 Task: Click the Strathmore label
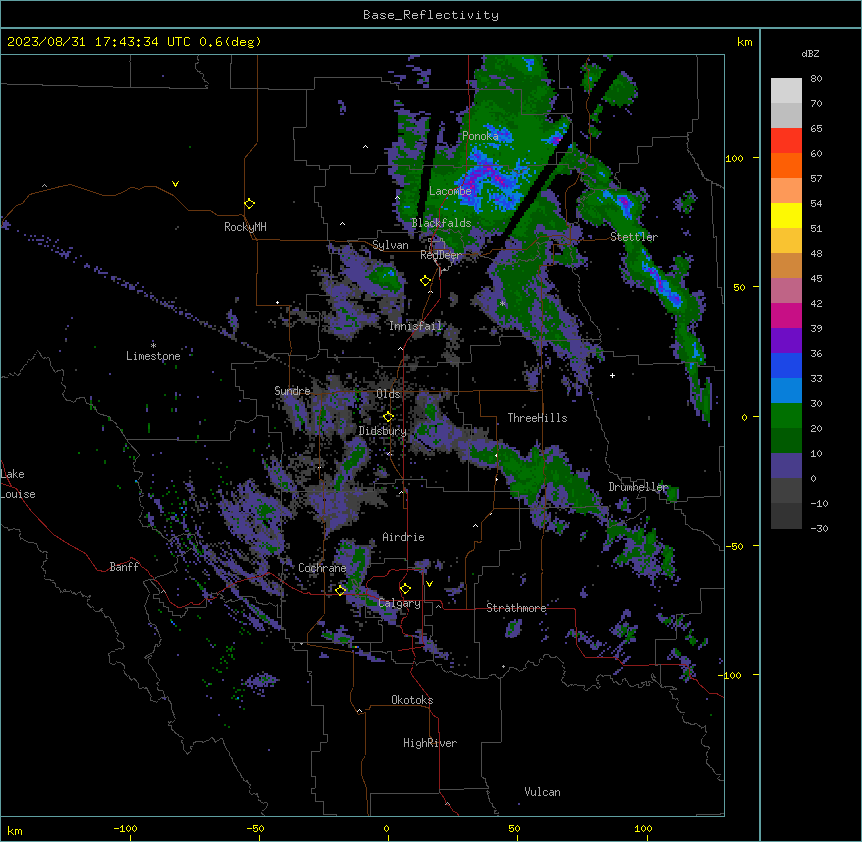[516, 608]
